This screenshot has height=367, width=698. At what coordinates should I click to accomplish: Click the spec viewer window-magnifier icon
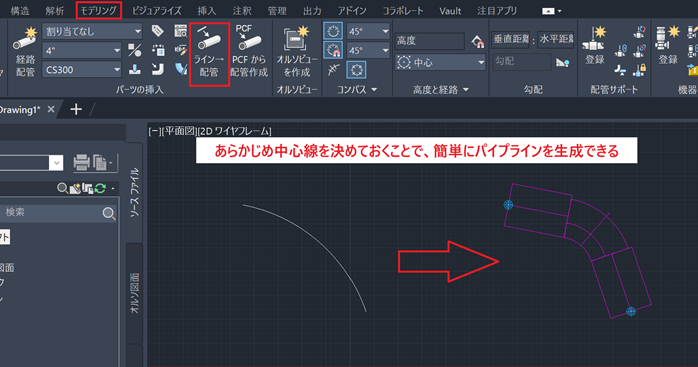(181, 31)
